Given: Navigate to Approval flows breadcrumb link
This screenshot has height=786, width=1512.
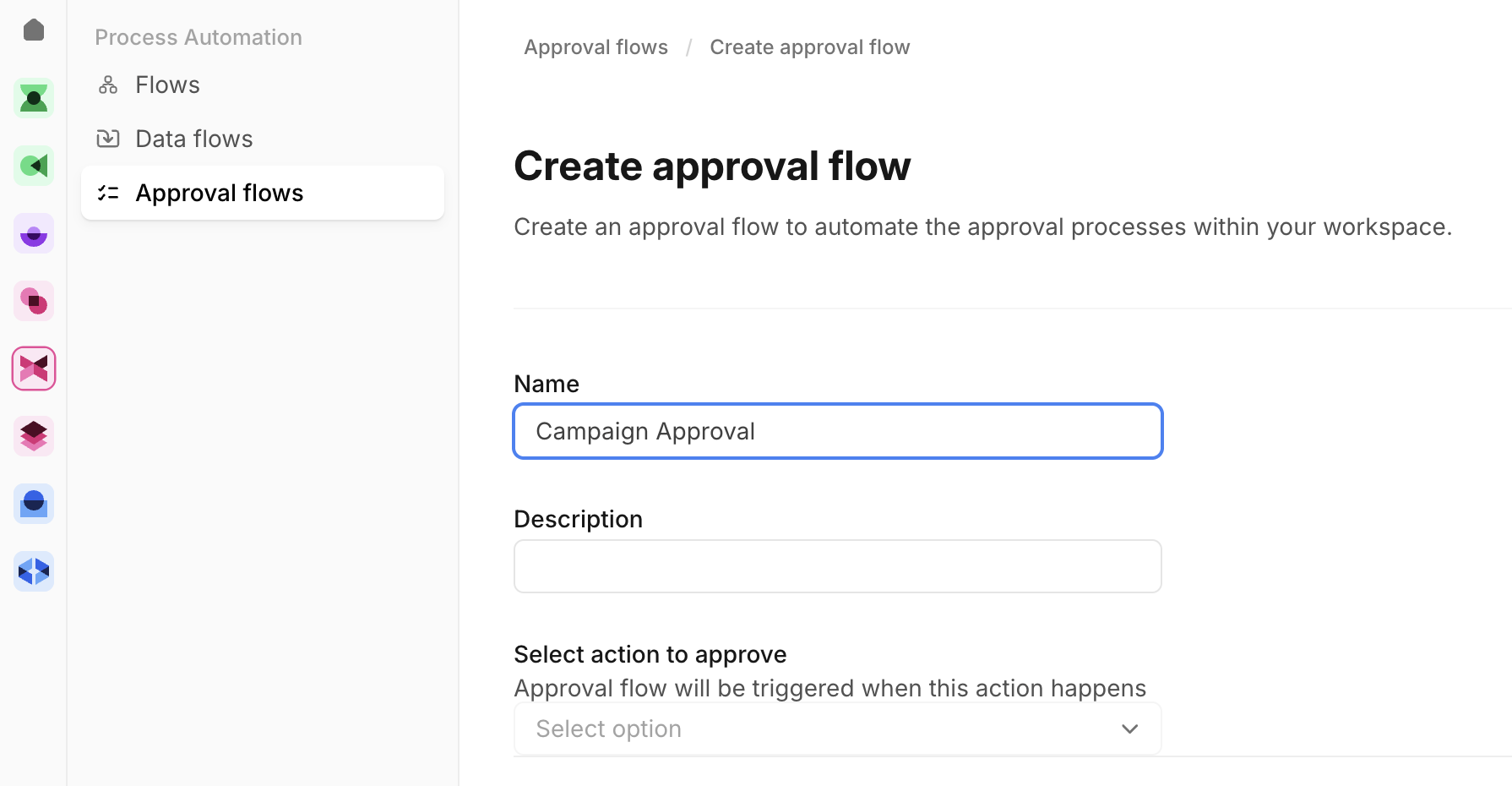Looking at the screenshot, I should coord(596,47).
